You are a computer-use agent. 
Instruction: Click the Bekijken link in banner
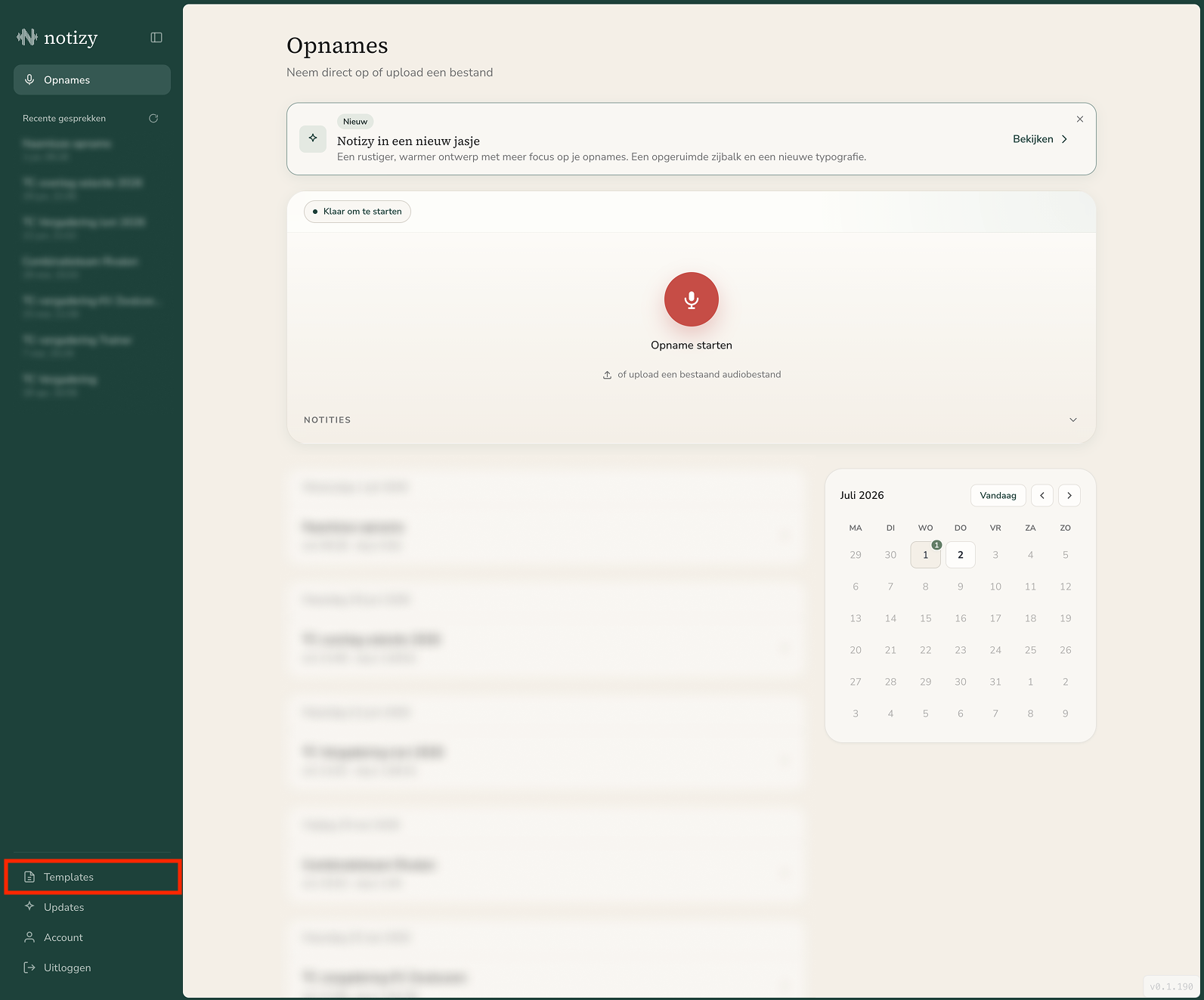pos(1041,139)
